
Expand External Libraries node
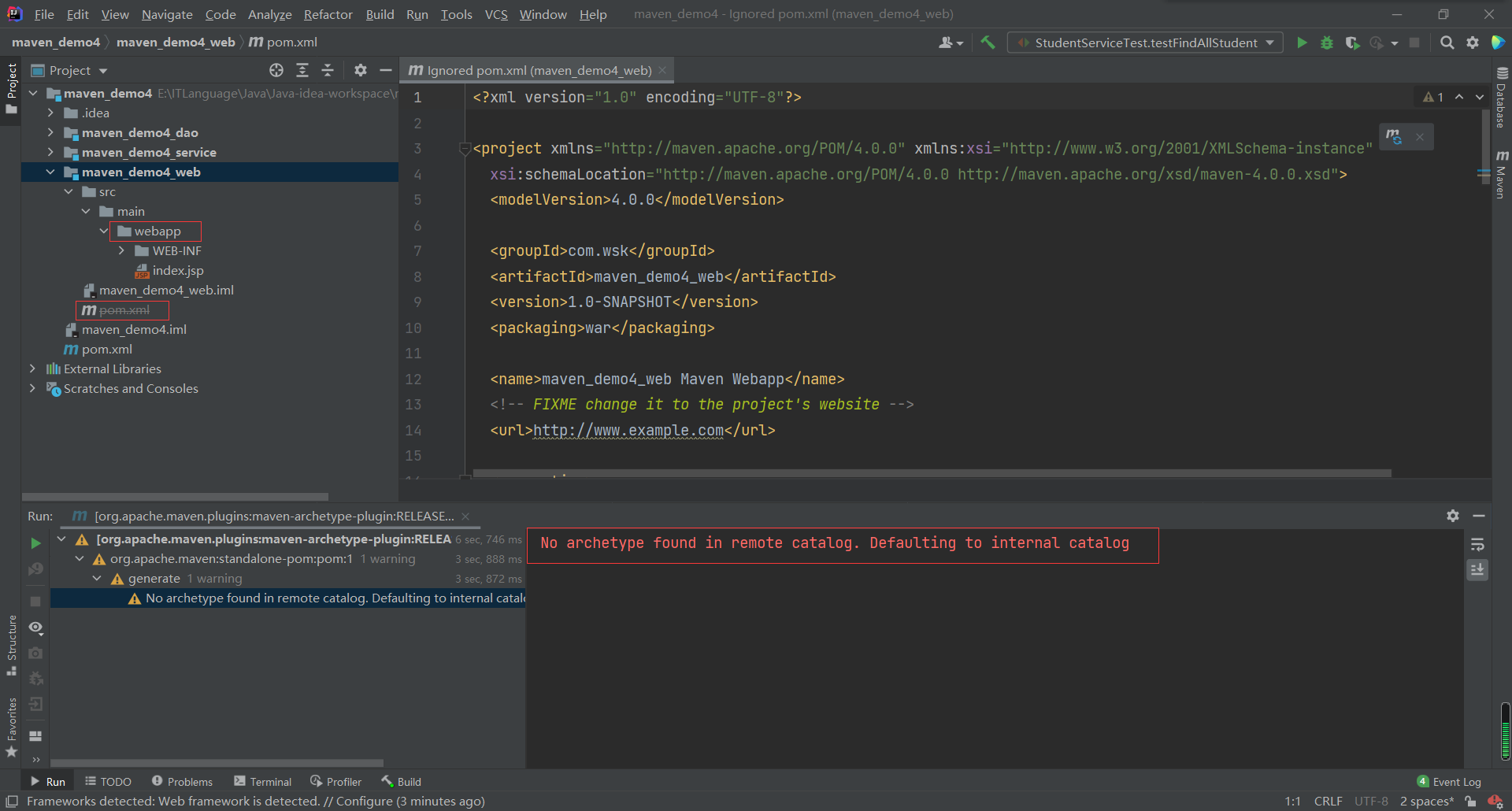click(x=33, y=368)
